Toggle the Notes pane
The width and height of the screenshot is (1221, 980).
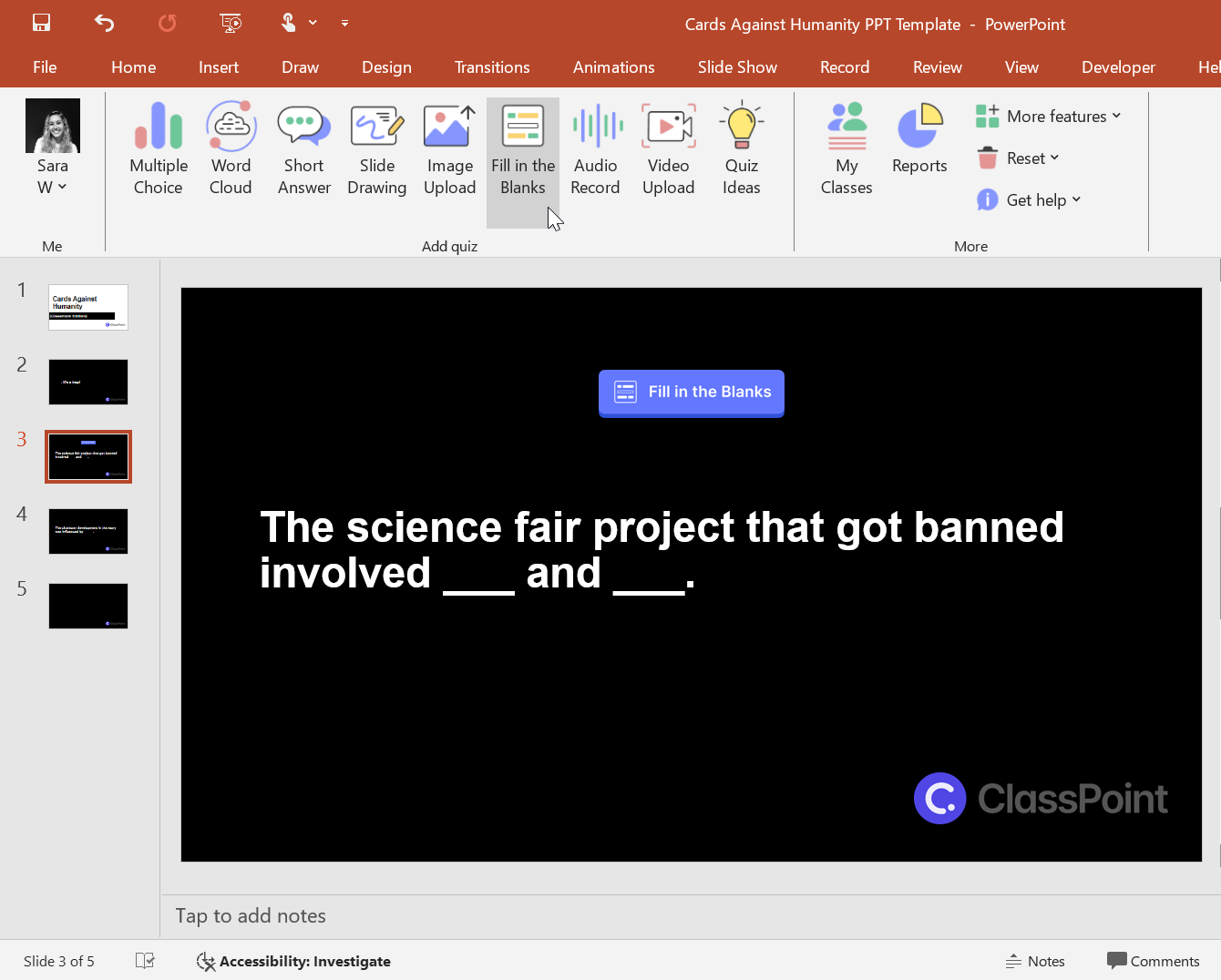pyautogui.click(x=1035, y=962)
